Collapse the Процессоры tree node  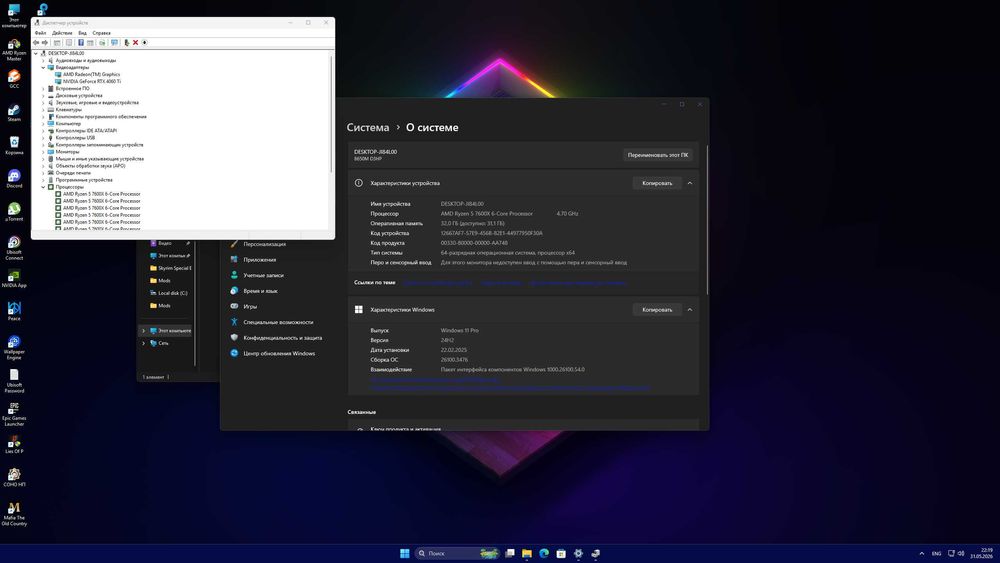[x=43, y=187]
